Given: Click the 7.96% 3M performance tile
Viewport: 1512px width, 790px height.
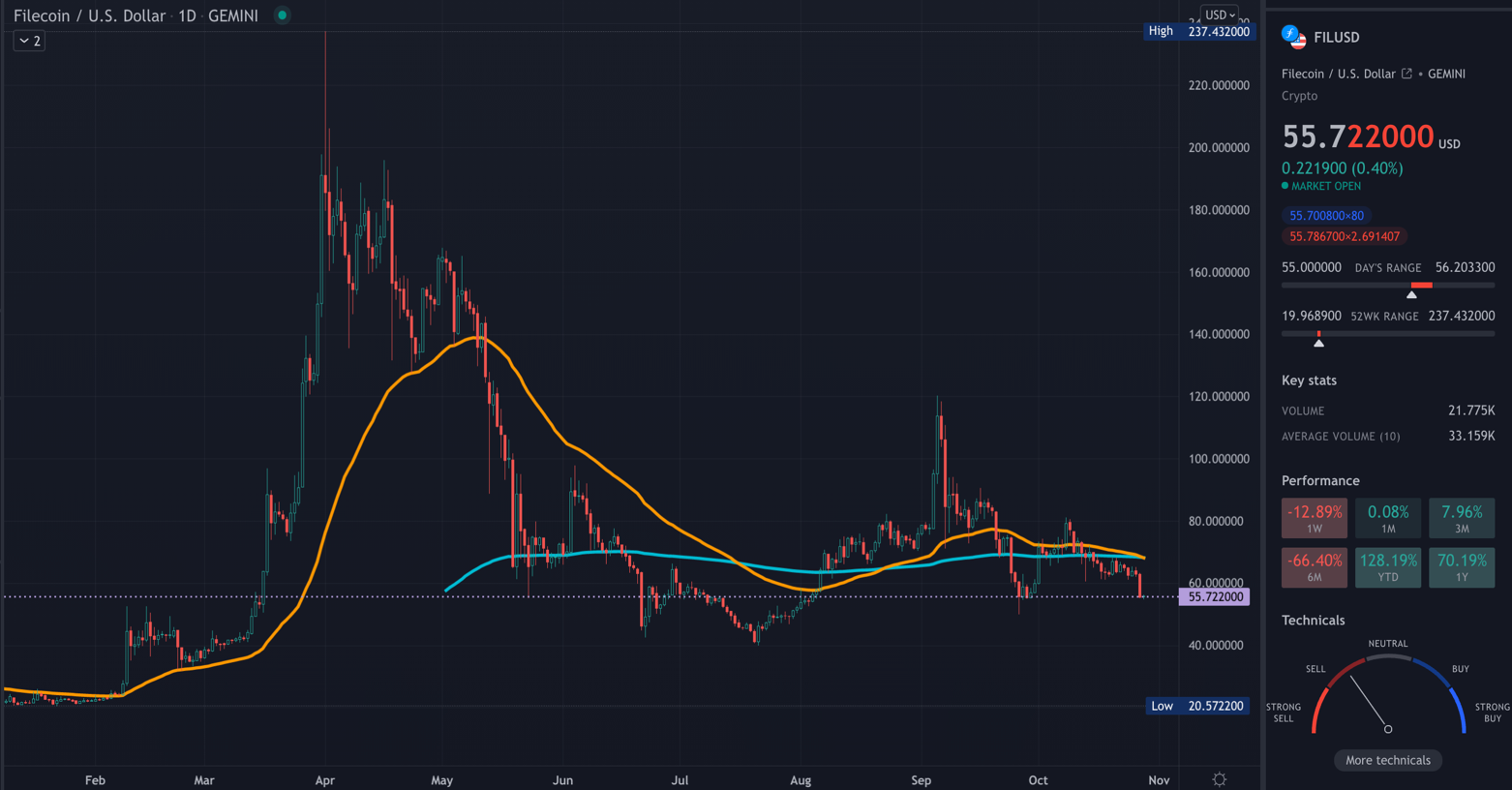Looking at the screenshot, I should (1462, 518).
